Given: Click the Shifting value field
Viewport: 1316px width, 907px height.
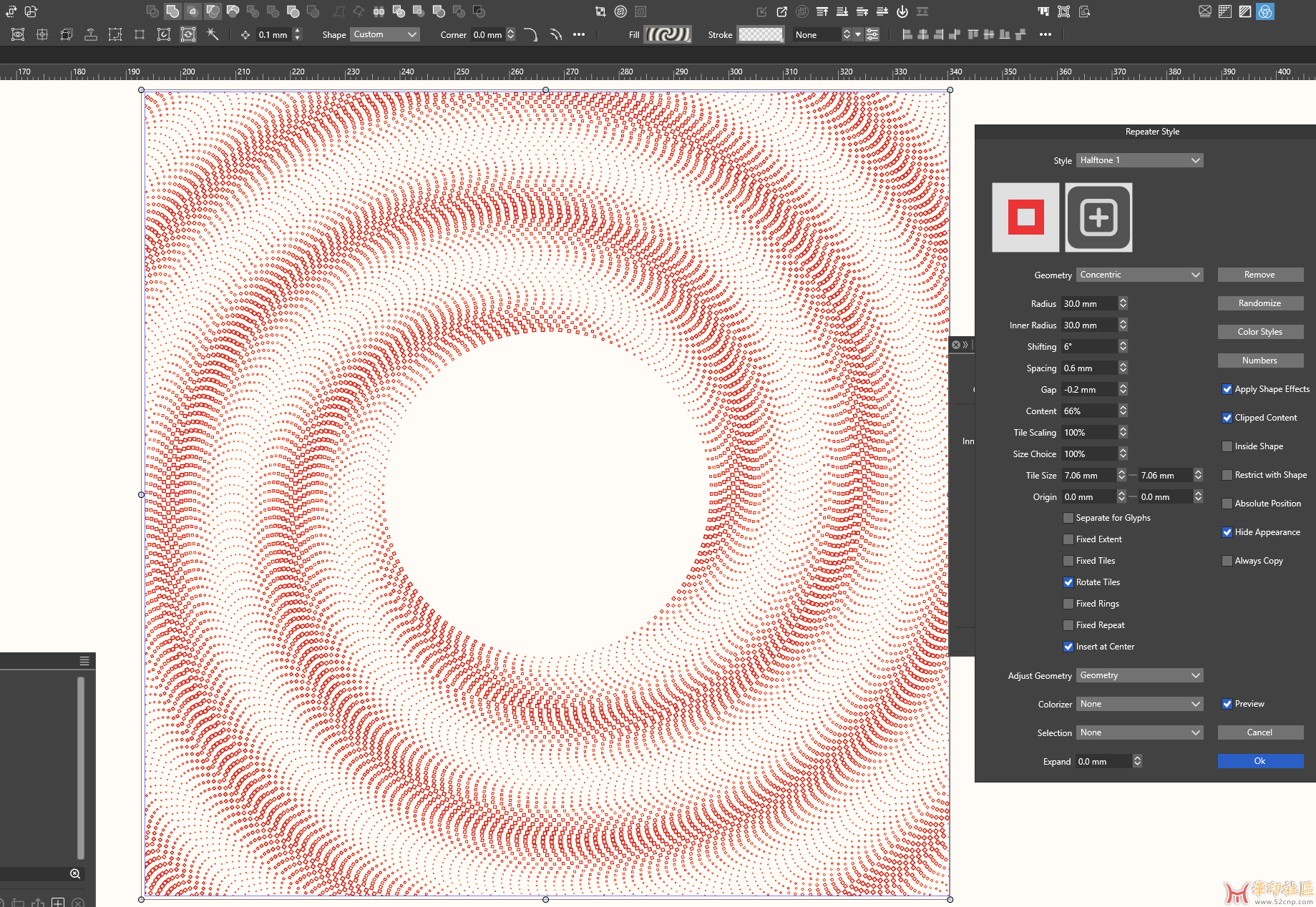Looking at the screenshot, I should (x=1089, y=346).
